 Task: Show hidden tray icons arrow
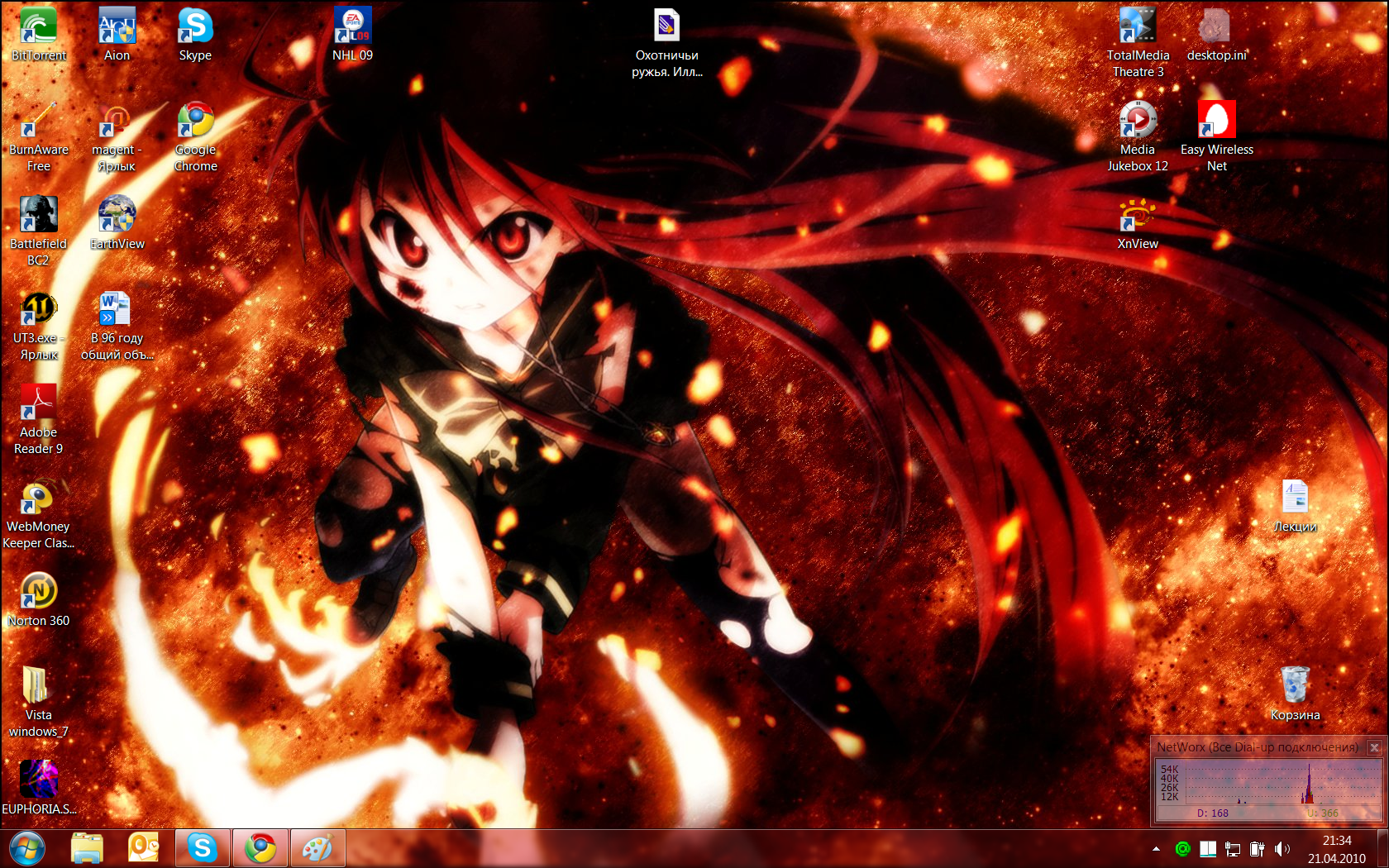1156,849
